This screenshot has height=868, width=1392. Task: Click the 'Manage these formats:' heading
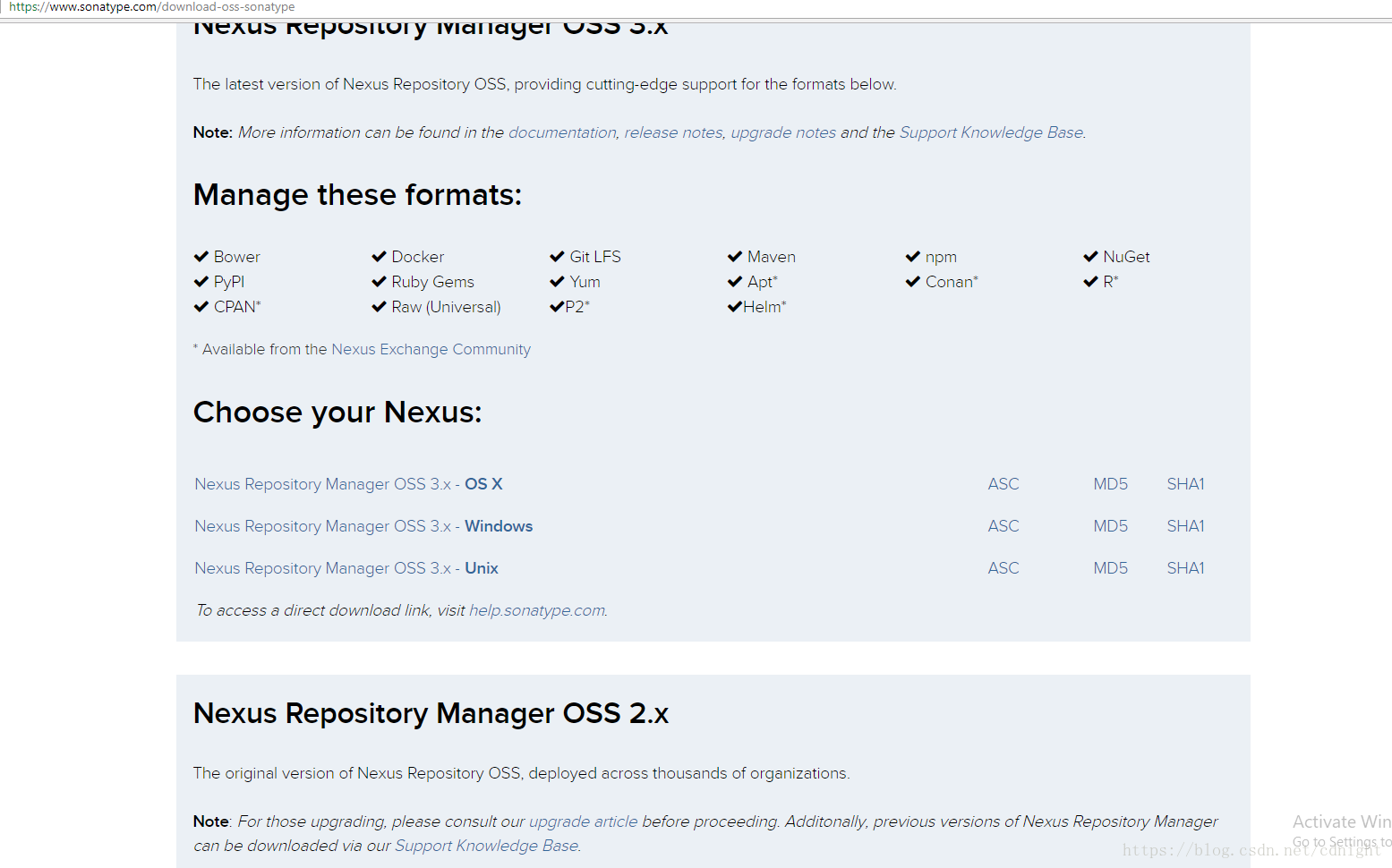click(x=357, y=195)
